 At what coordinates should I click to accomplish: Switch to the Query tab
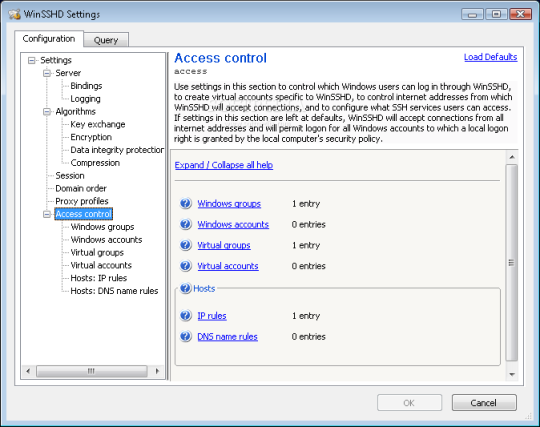coord(106,40)
